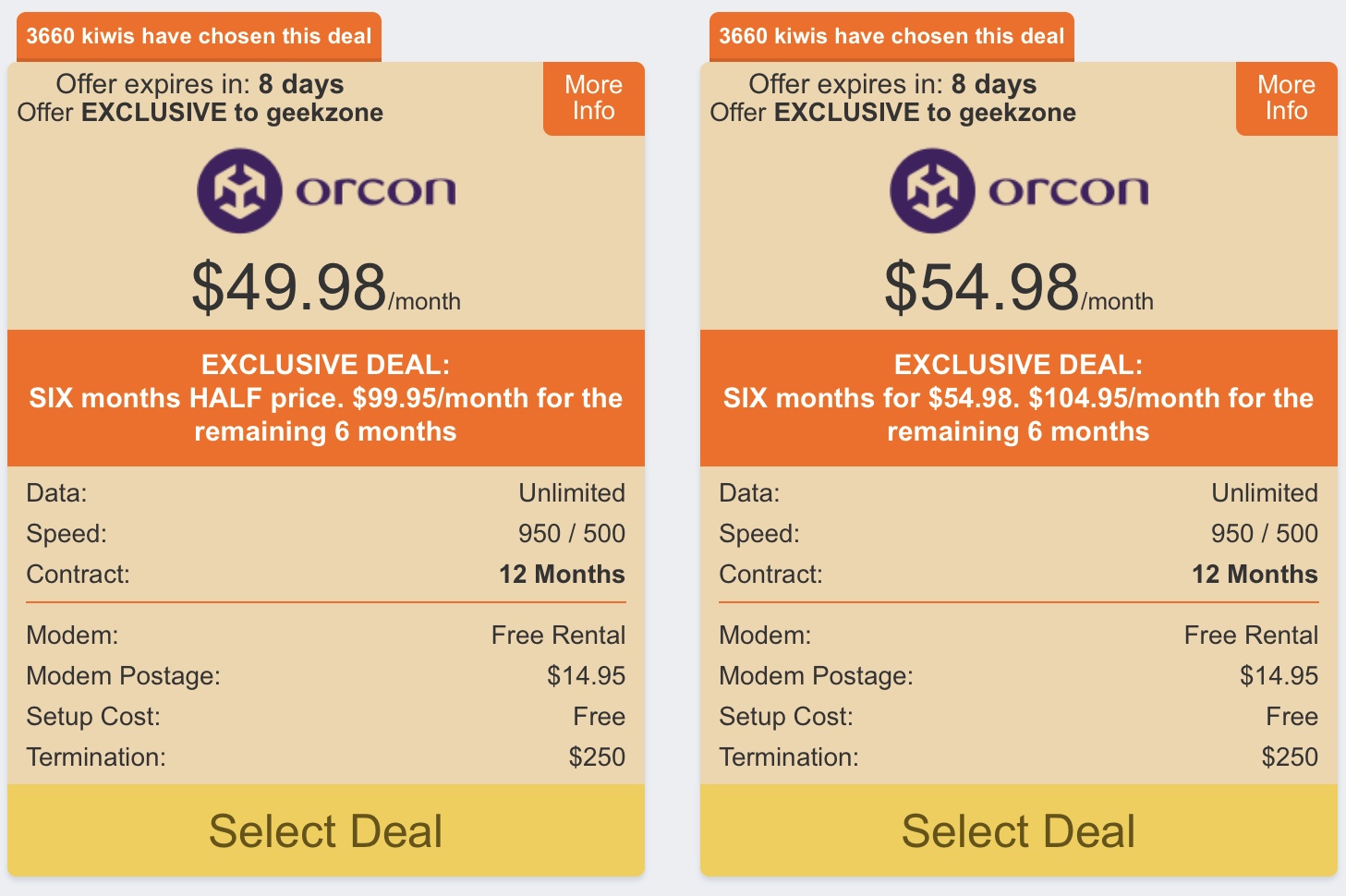
Task: Click the $49.98/month price
Action: pyautogui.click(x=325, y=287)
